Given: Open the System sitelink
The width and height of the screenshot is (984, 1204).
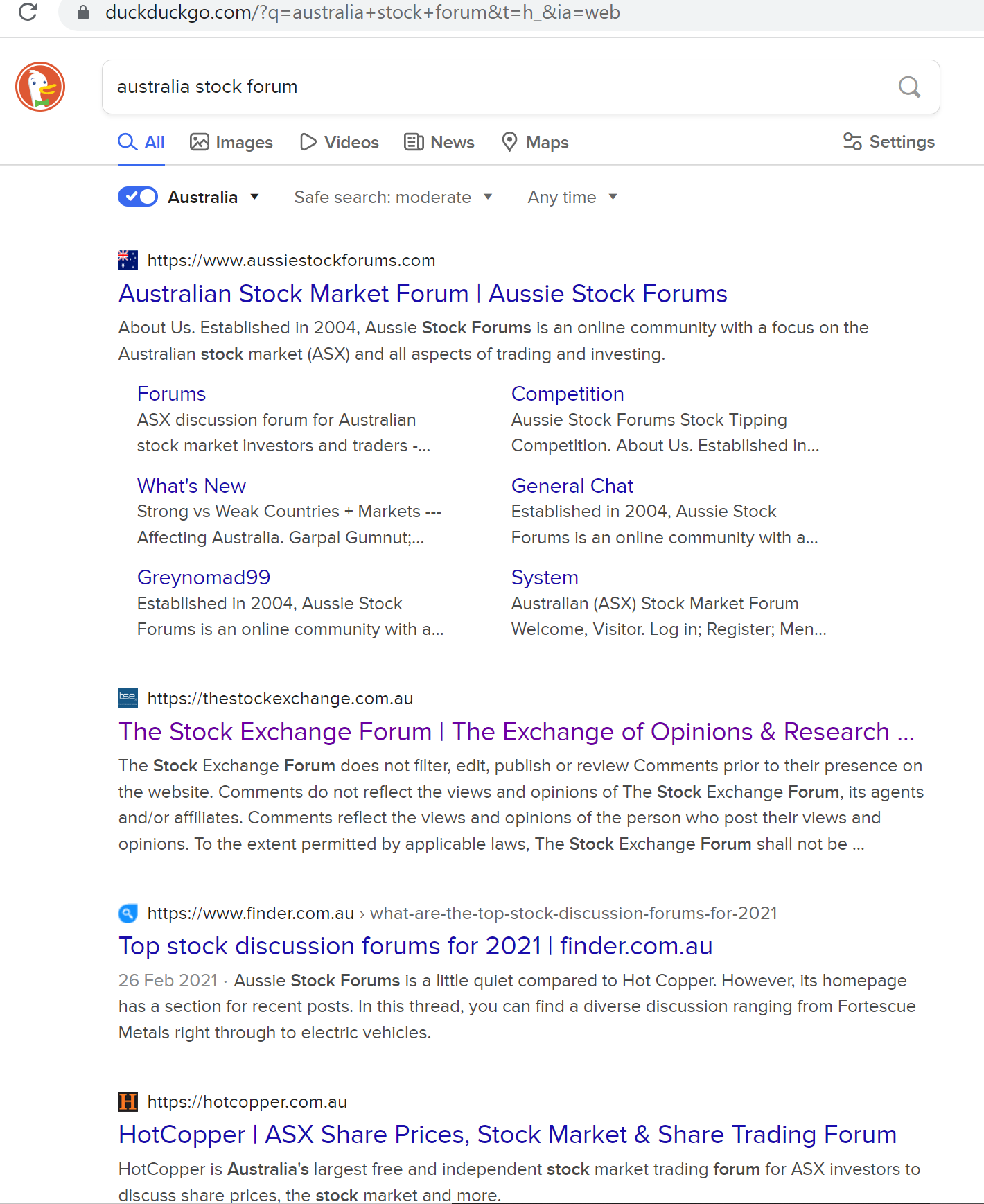Looking at the screenshot, I should [545, 577].
